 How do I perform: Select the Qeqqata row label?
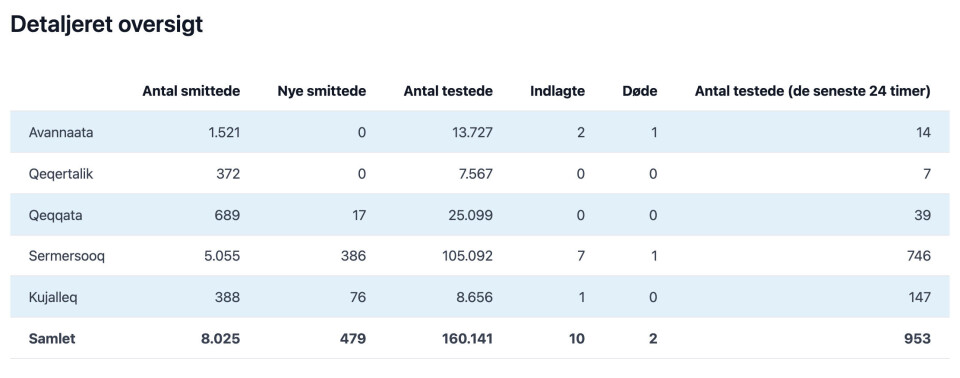pos(55,216)
